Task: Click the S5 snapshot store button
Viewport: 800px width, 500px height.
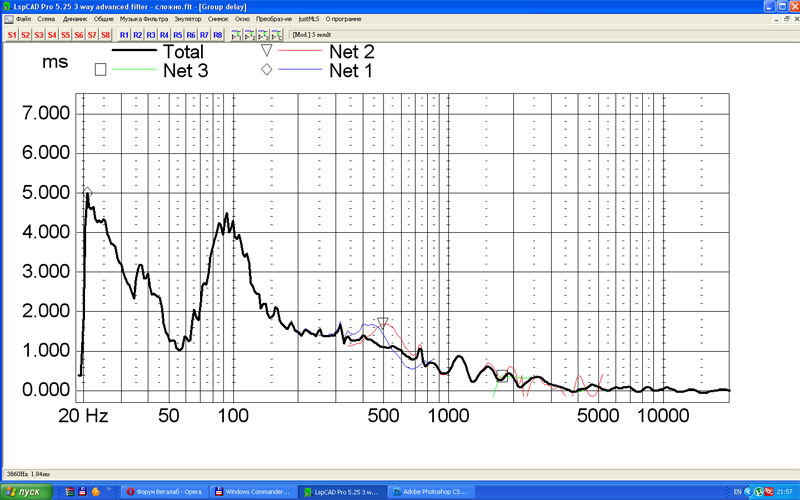Action: tap(65, 35)
